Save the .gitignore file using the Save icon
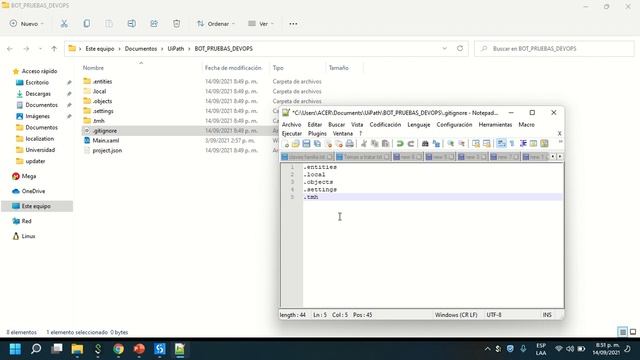Viewport: 640px width, 360px height. click(x=306, y=144)
